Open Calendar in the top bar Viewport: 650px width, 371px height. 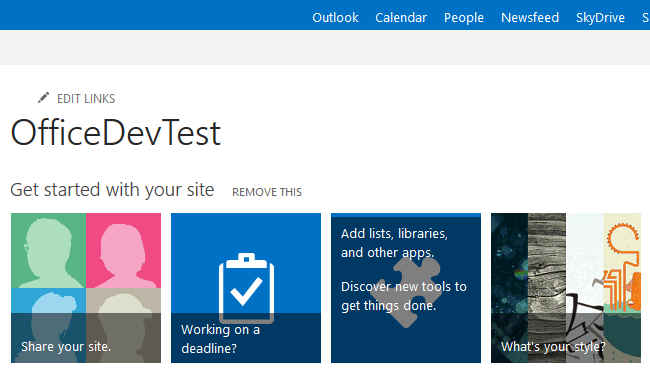(401, 17)
